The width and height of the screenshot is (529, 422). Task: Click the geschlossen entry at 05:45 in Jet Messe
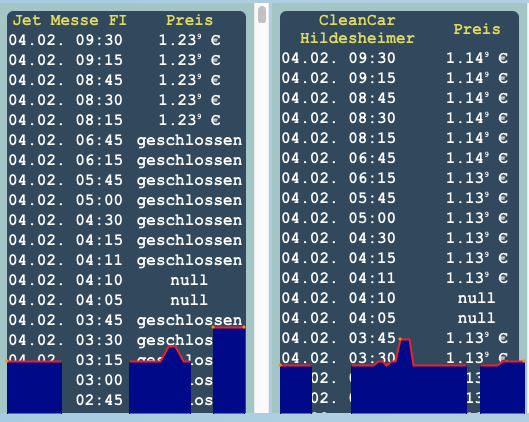189,180
